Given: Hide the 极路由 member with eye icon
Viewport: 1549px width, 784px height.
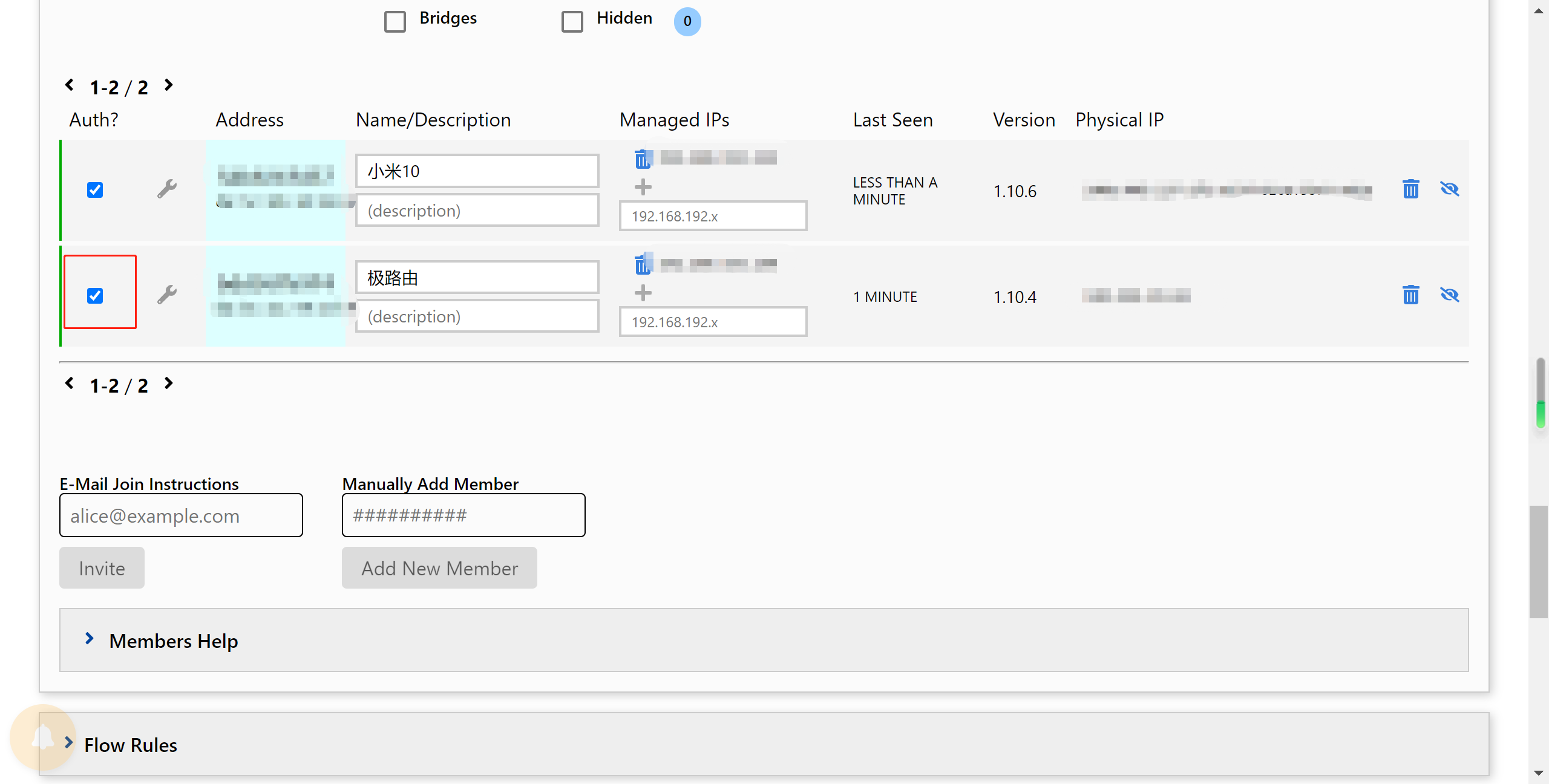Looking at the screenshot, I should pyautogui.click(x=1449, y=295).
